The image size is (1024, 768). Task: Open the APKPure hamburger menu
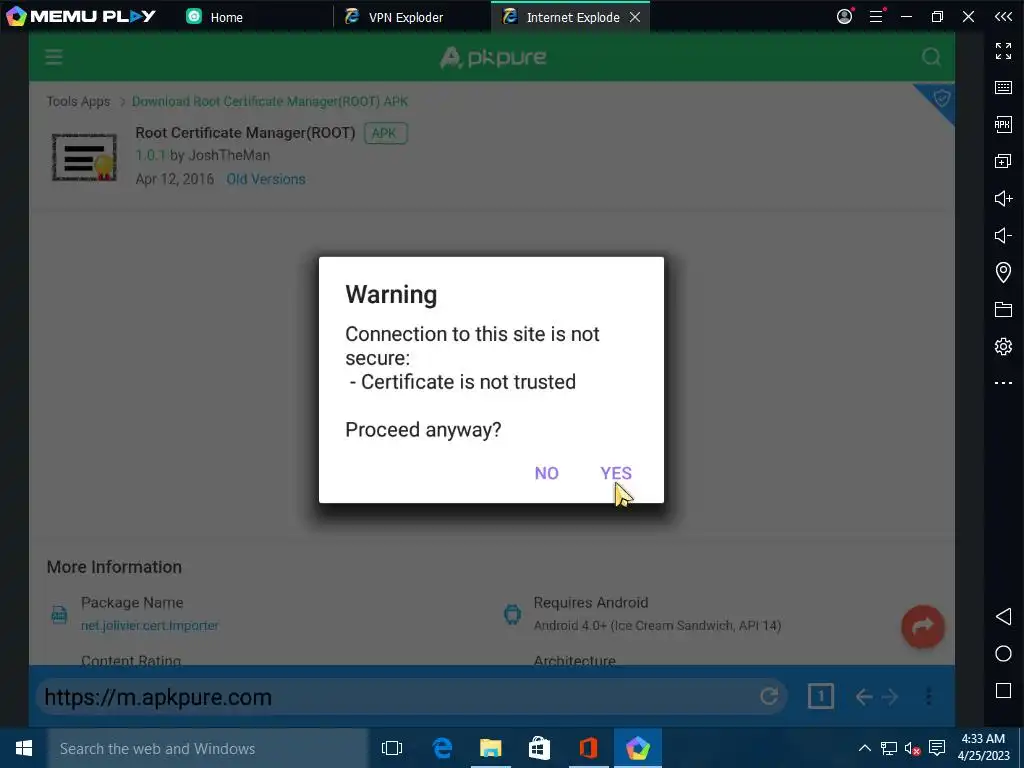point(54,57)
